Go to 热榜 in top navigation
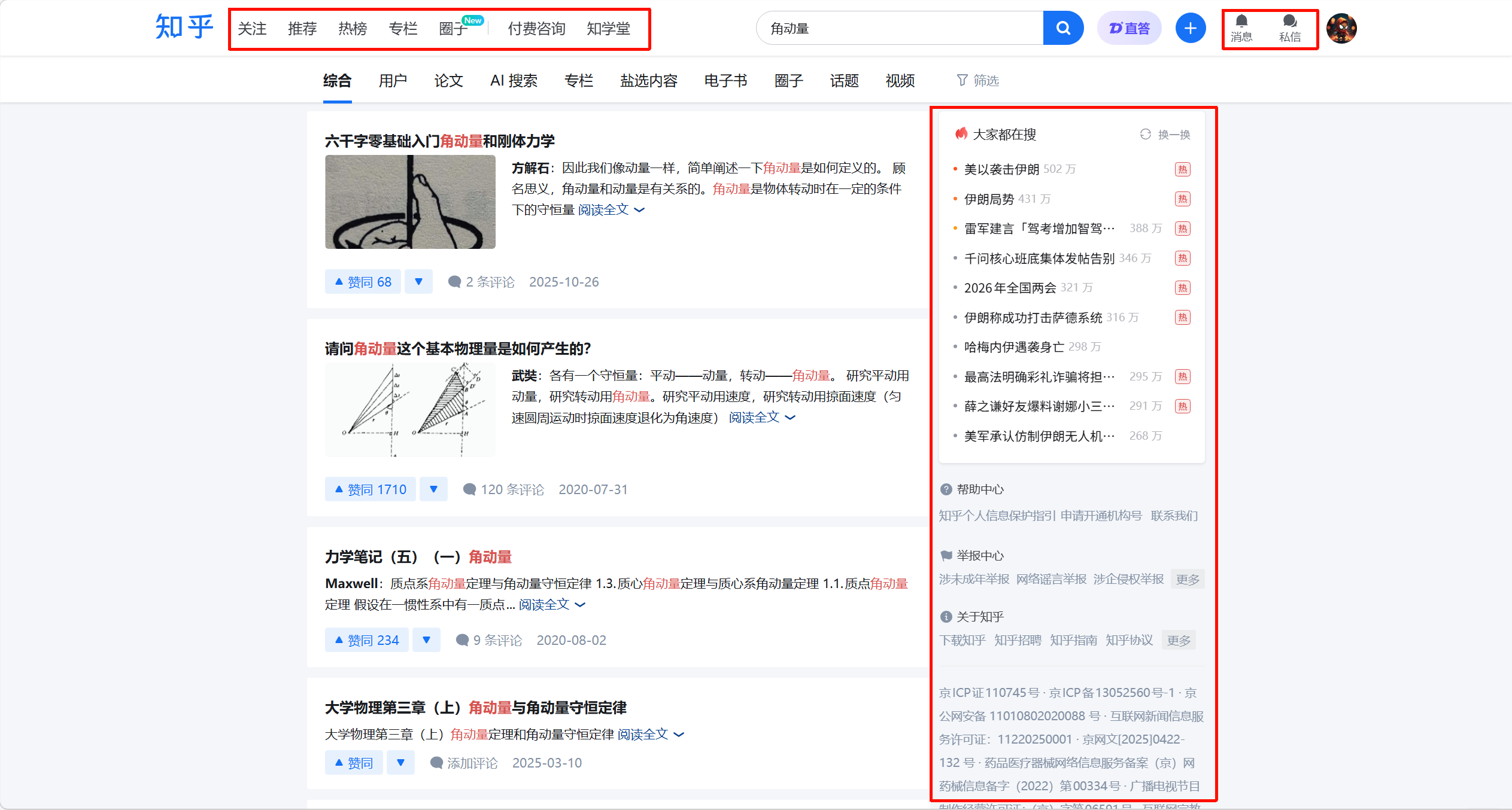Viewport: 1512px width, 810px height. (352, 29)
